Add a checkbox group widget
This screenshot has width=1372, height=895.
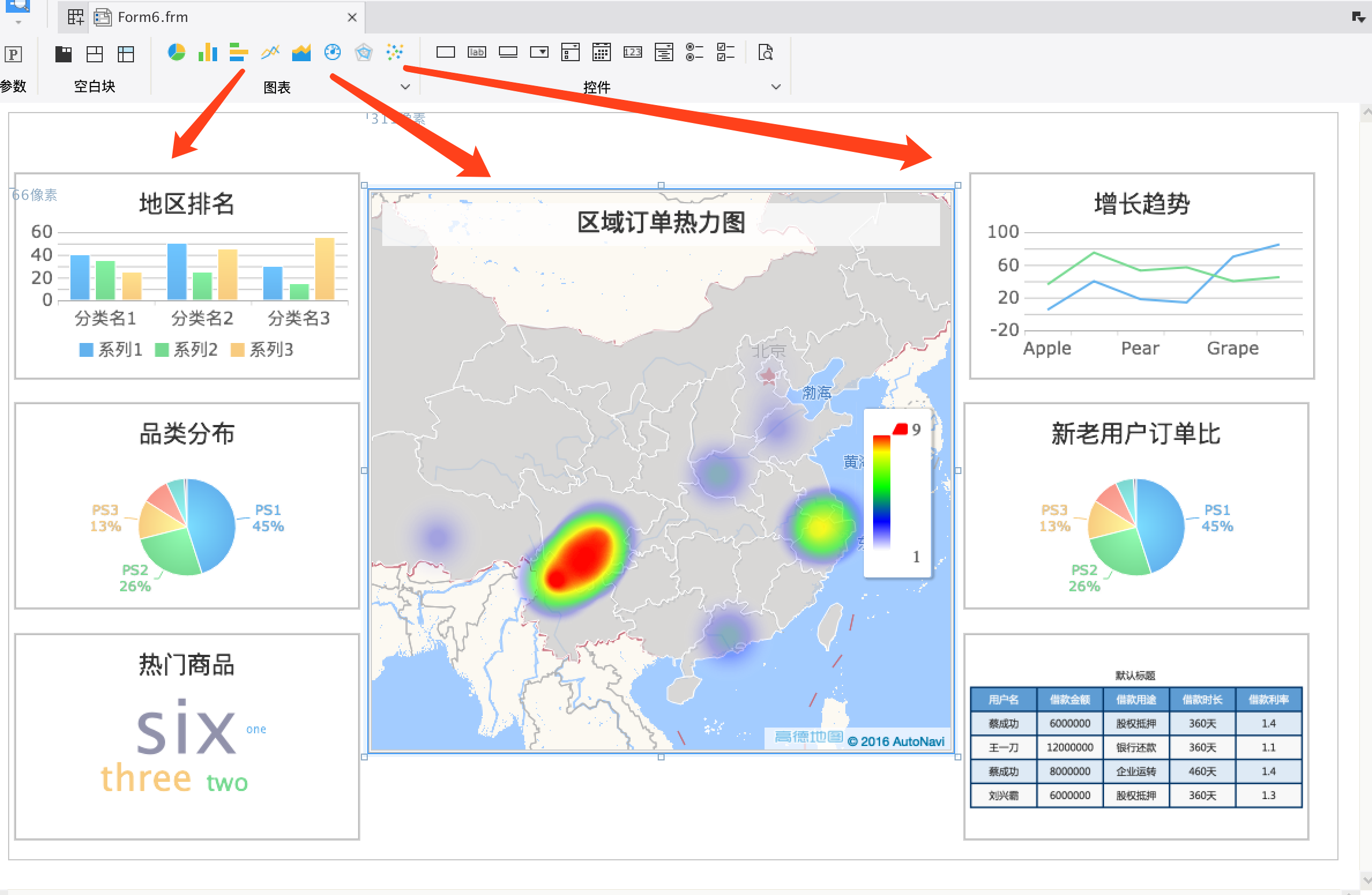(725, 53)
